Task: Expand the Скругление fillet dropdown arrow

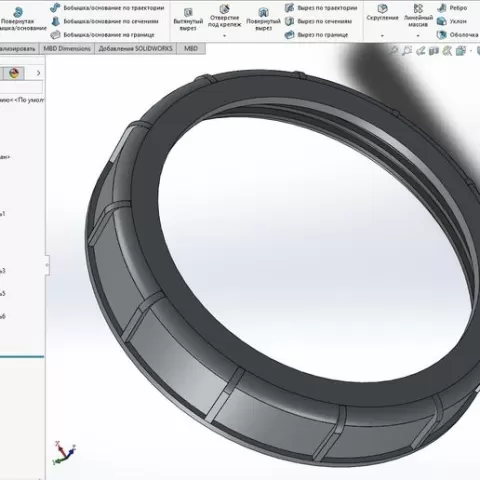Action: click(382, 36)
